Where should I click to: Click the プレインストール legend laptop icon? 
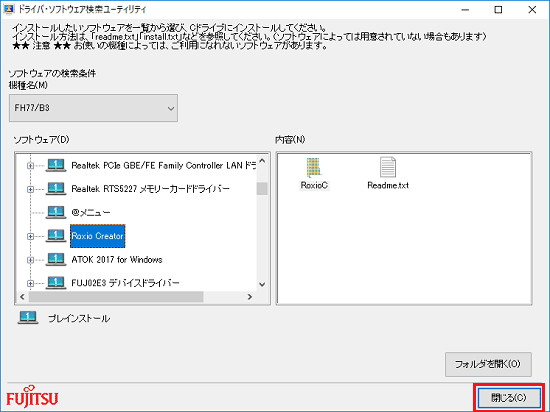(28, 318)
